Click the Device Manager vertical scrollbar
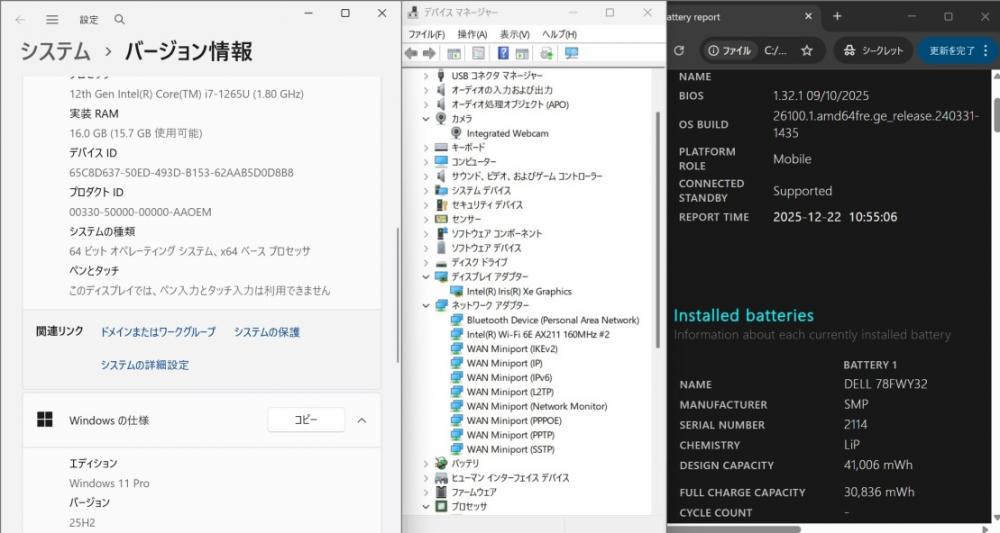 658,230
